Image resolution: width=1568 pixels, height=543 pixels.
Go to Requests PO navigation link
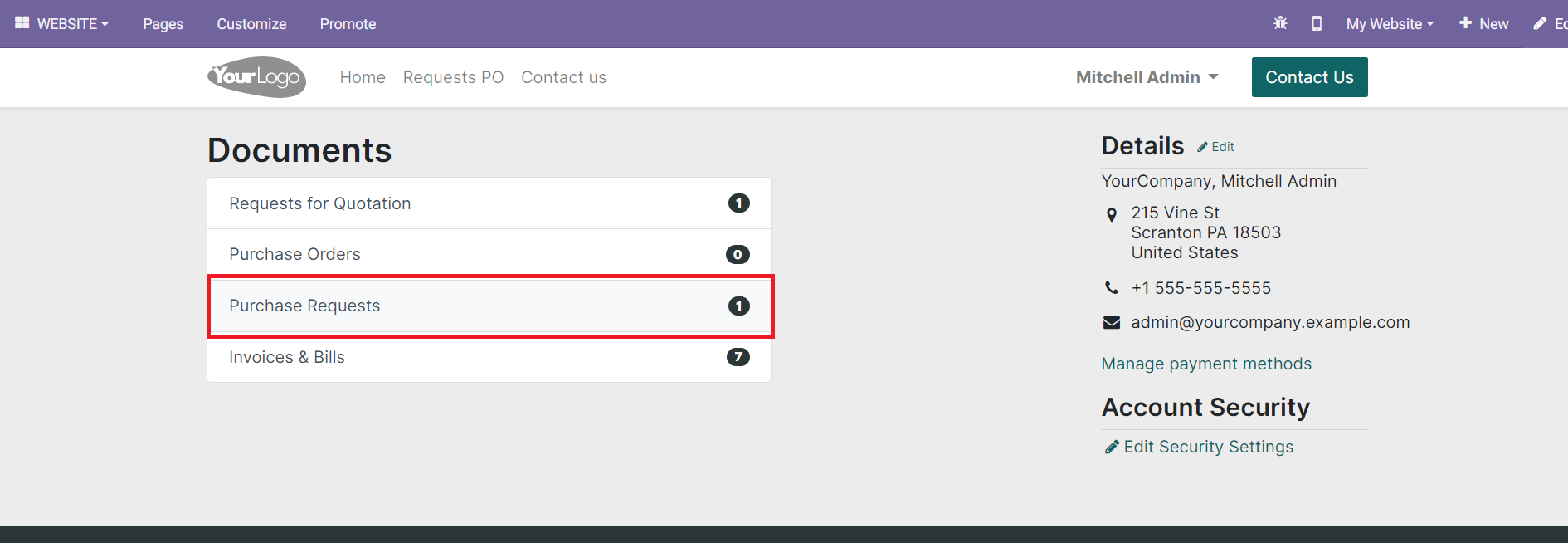click(x=453, y=77)
